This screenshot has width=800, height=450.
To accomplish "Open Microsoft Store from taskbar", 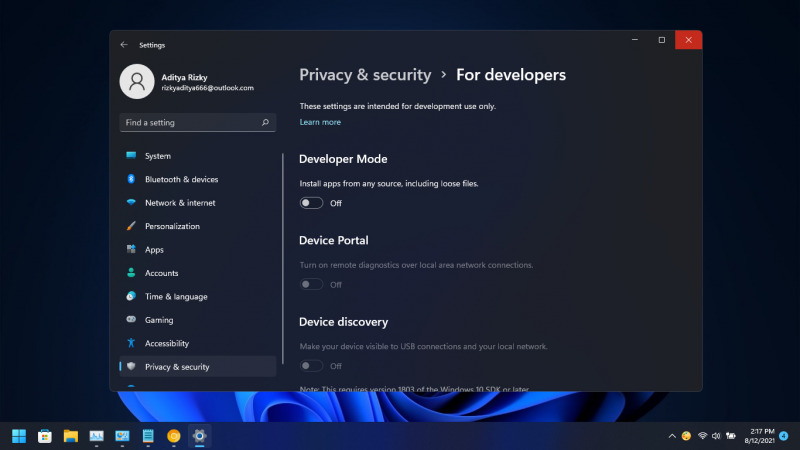I will [45, 436].
